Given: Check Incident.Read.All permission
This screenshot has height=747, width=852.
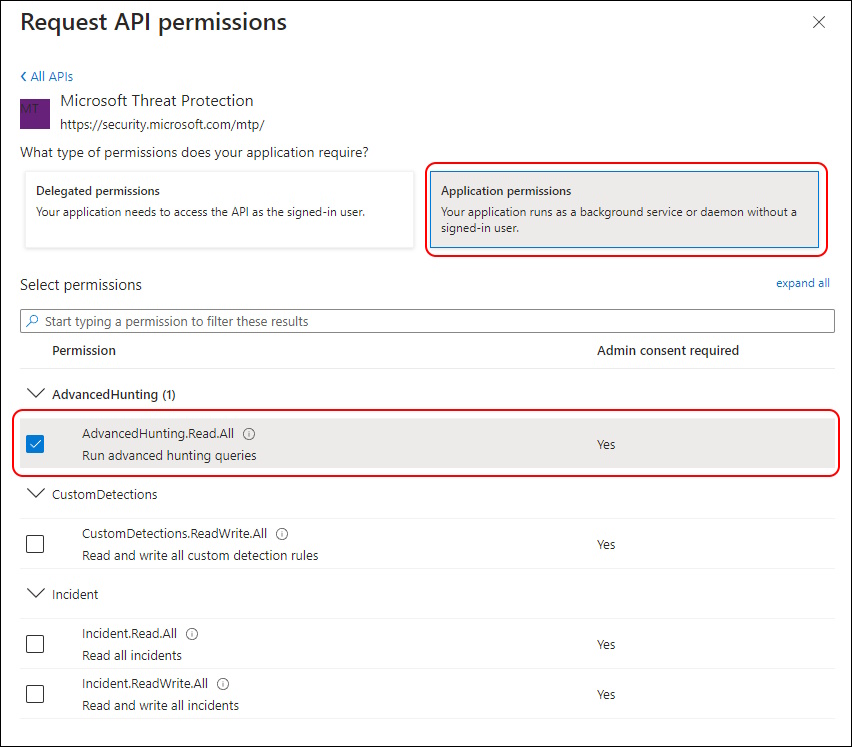Looking at the screenshot, I should pos(35,644).
